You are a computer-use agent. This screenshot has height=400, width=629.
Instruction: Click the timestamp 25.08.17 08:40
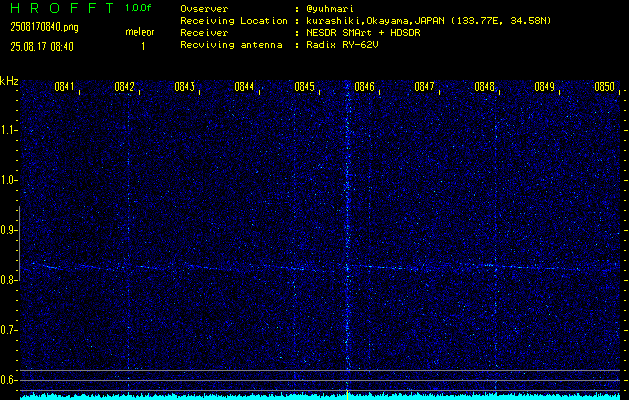(42, 47)
